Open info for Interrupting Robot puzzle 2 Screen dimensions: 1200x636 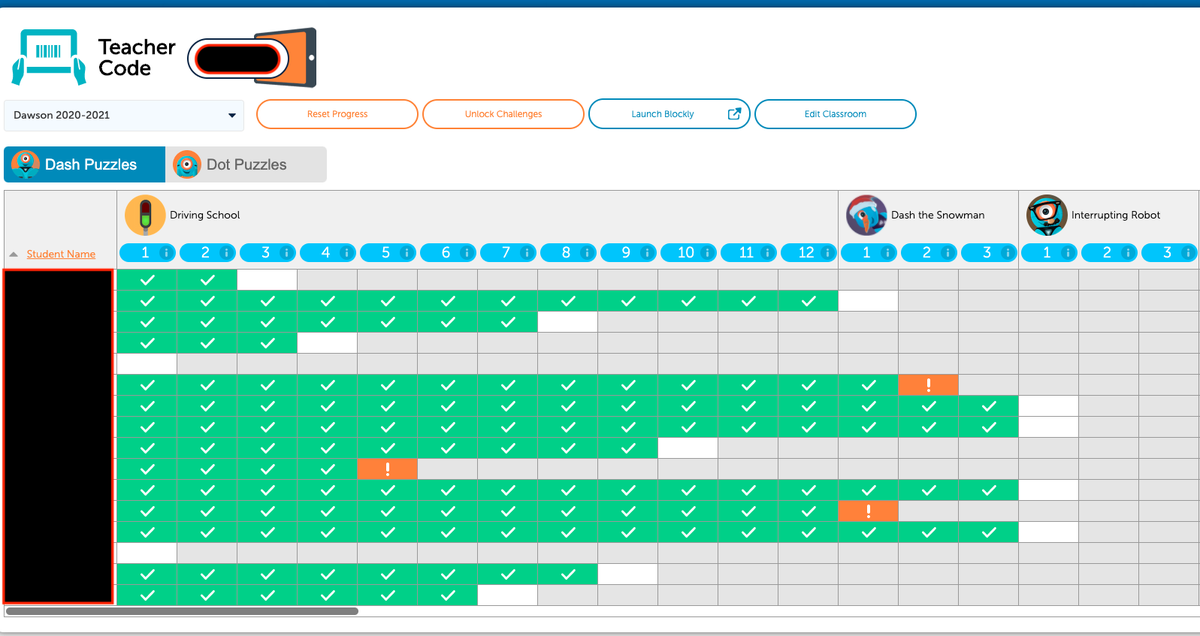click(x=1126, y=253)
